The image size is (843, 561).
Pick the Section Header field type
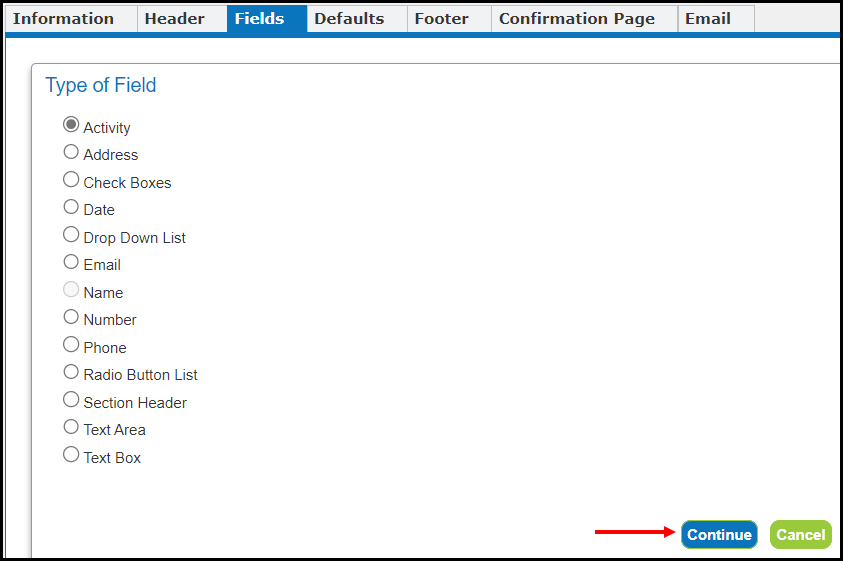coord(71,399)
